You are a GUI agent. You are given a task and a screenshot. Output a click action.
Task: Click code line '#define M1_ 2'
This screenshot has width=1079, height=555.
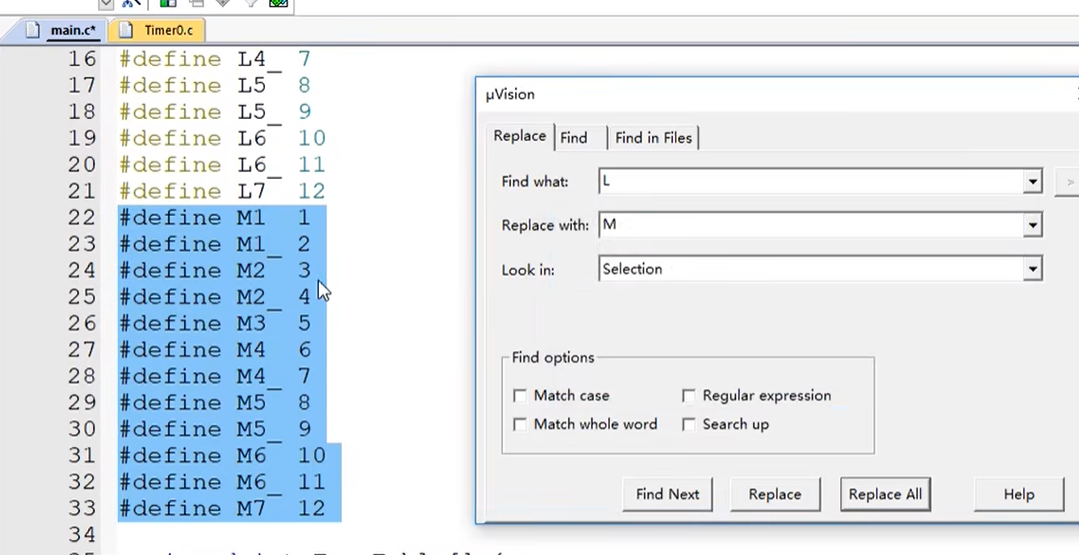[x=215, y=244]
